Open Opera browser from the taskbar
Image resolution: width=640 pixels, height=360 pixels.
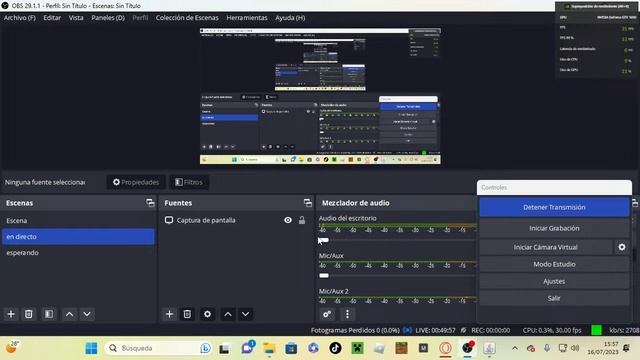click(446, 348)
